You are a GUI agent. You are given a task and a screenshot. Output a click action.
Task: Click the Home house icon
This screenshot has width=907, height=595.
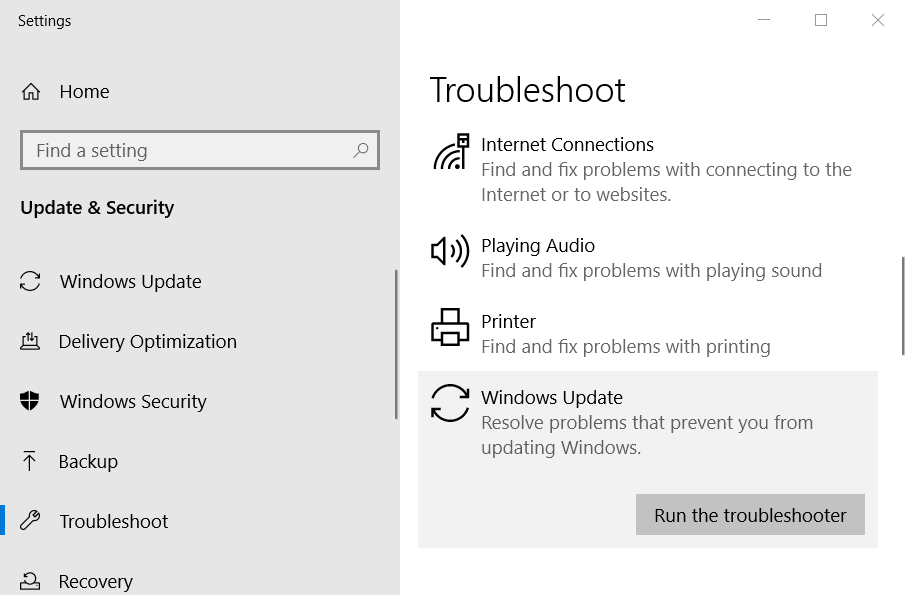pyautogui.click(x=31, y=91)
